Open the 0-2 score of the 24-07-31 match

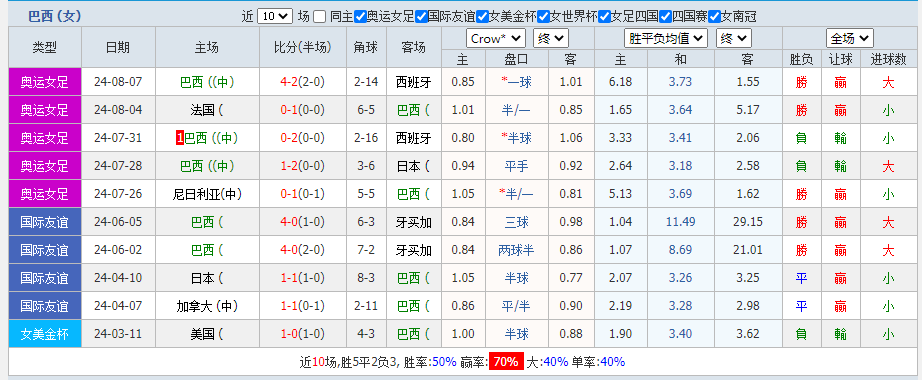tap(289, 138)
